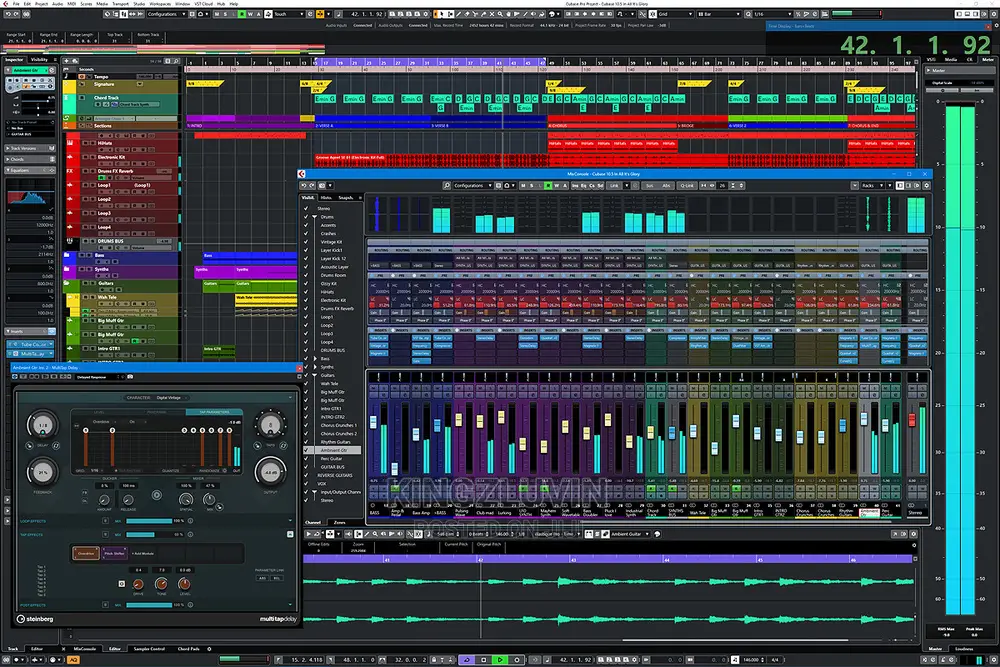The image size is (1000, 667).
Task: Adjust the red Stereo output fader
Action: [912, 420]
